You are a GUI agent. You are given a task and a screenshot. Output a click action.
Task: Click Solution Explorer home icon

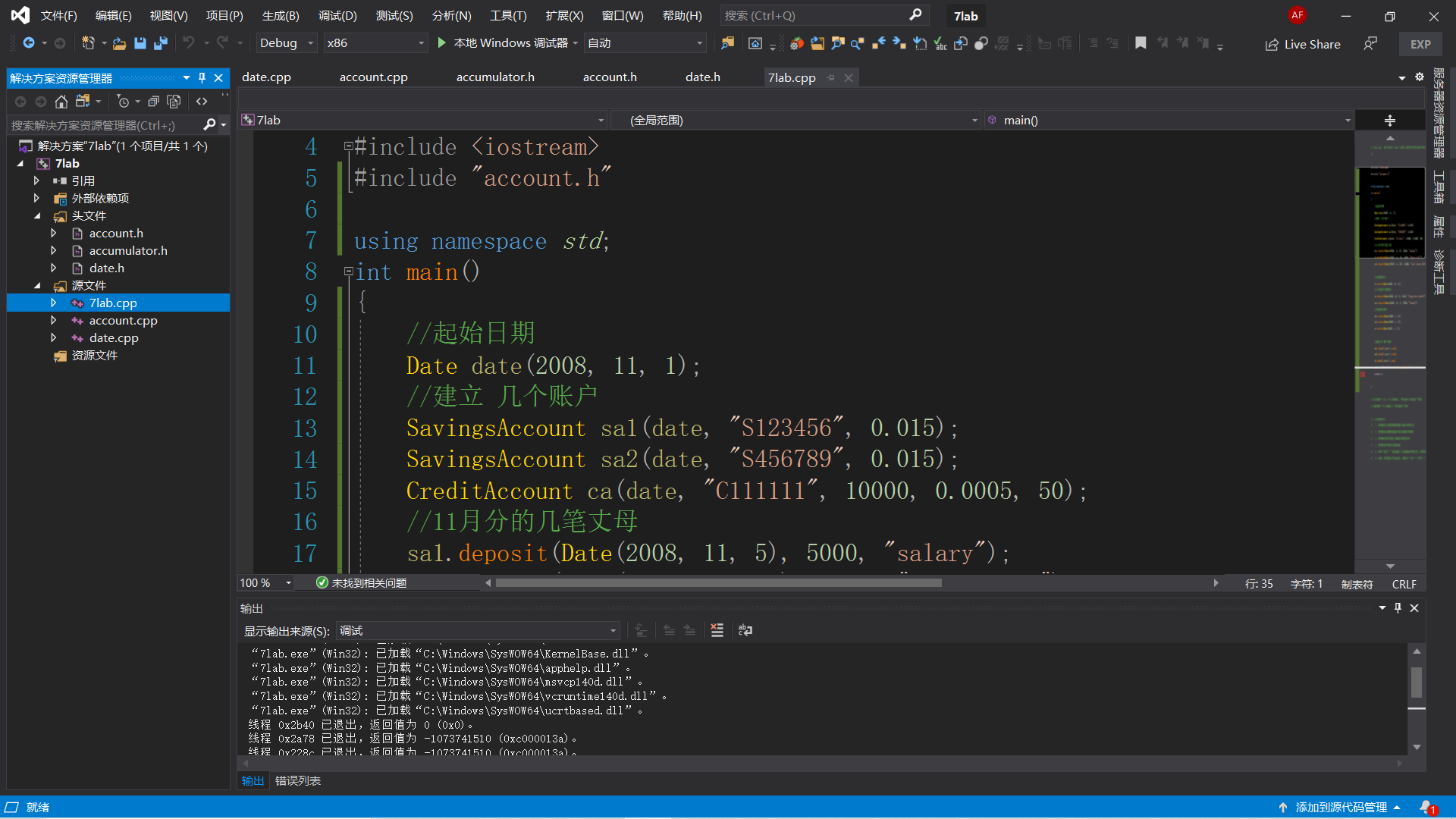click(x=61, y=101)
